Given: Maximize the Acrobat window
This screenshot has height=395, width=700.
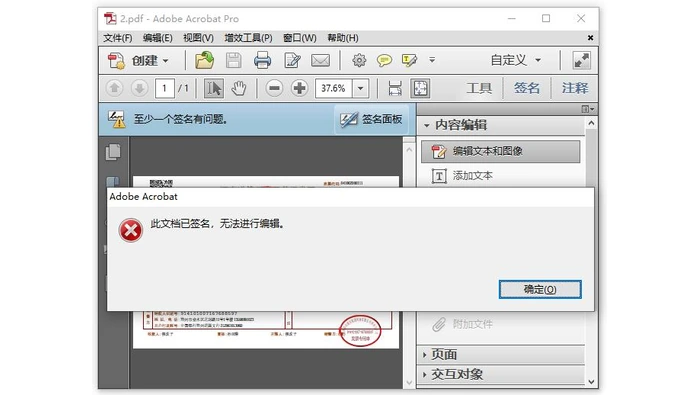Looking at the screenshot, I should (x=546, y=19).
